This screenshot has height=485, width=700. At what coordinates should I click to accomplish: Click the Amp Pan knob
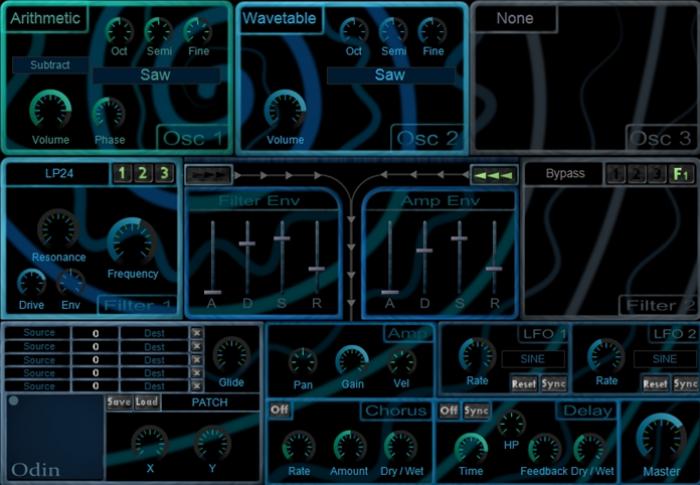click(x=303, y=362)
